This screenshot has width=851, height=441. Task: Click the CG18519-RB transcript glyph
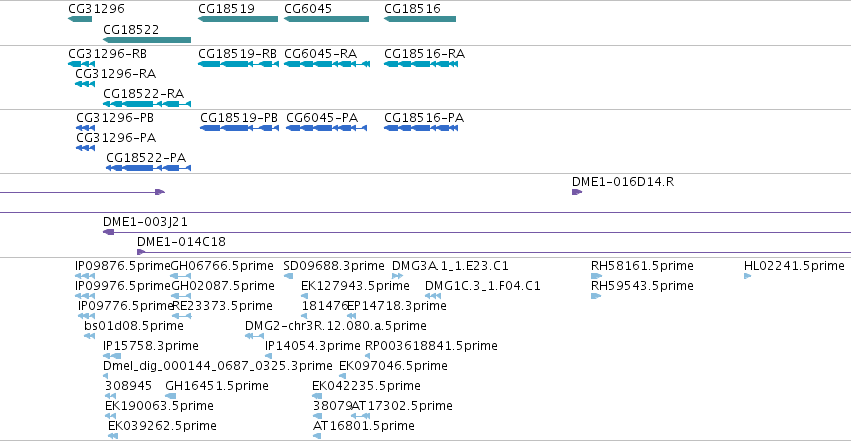pos(238,64)
